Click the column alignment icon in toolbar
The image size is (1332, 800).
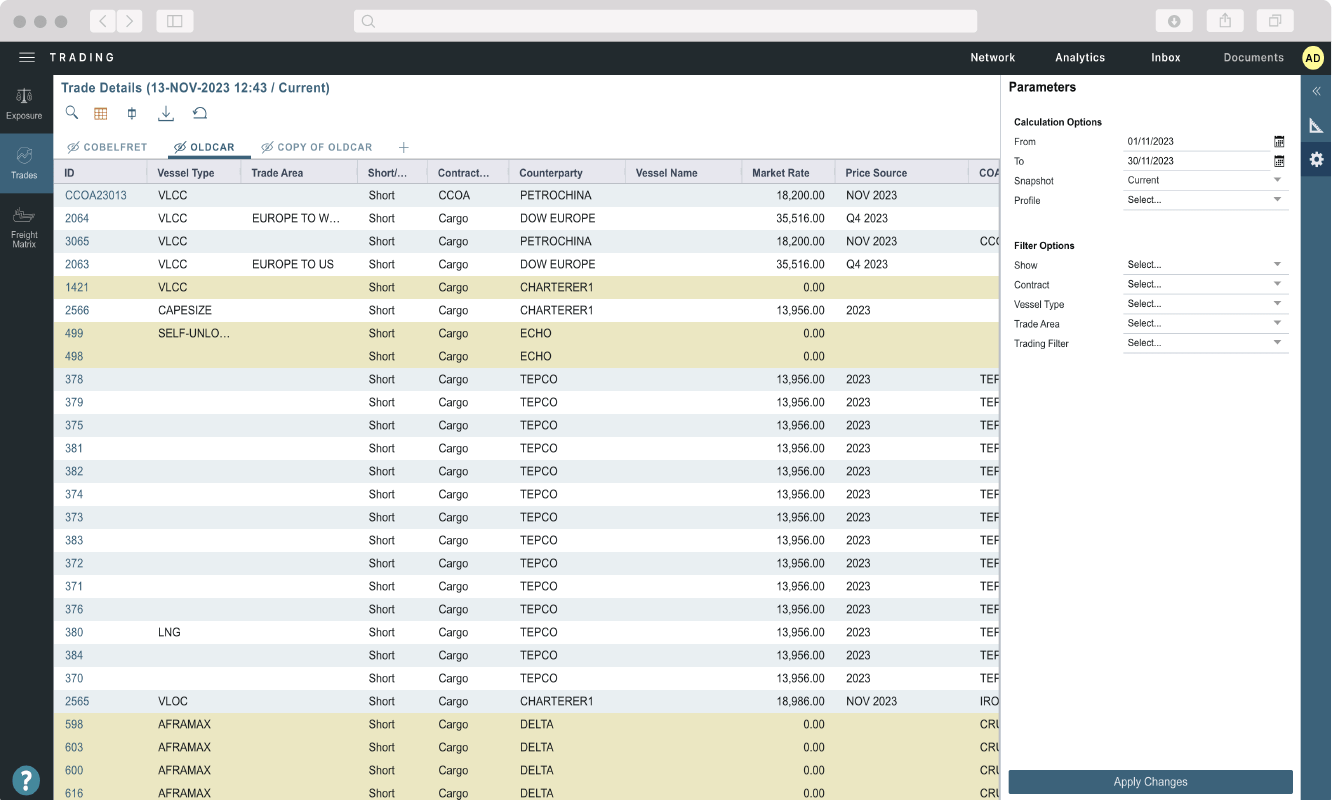pyautogui.click(x=132, y=114)
